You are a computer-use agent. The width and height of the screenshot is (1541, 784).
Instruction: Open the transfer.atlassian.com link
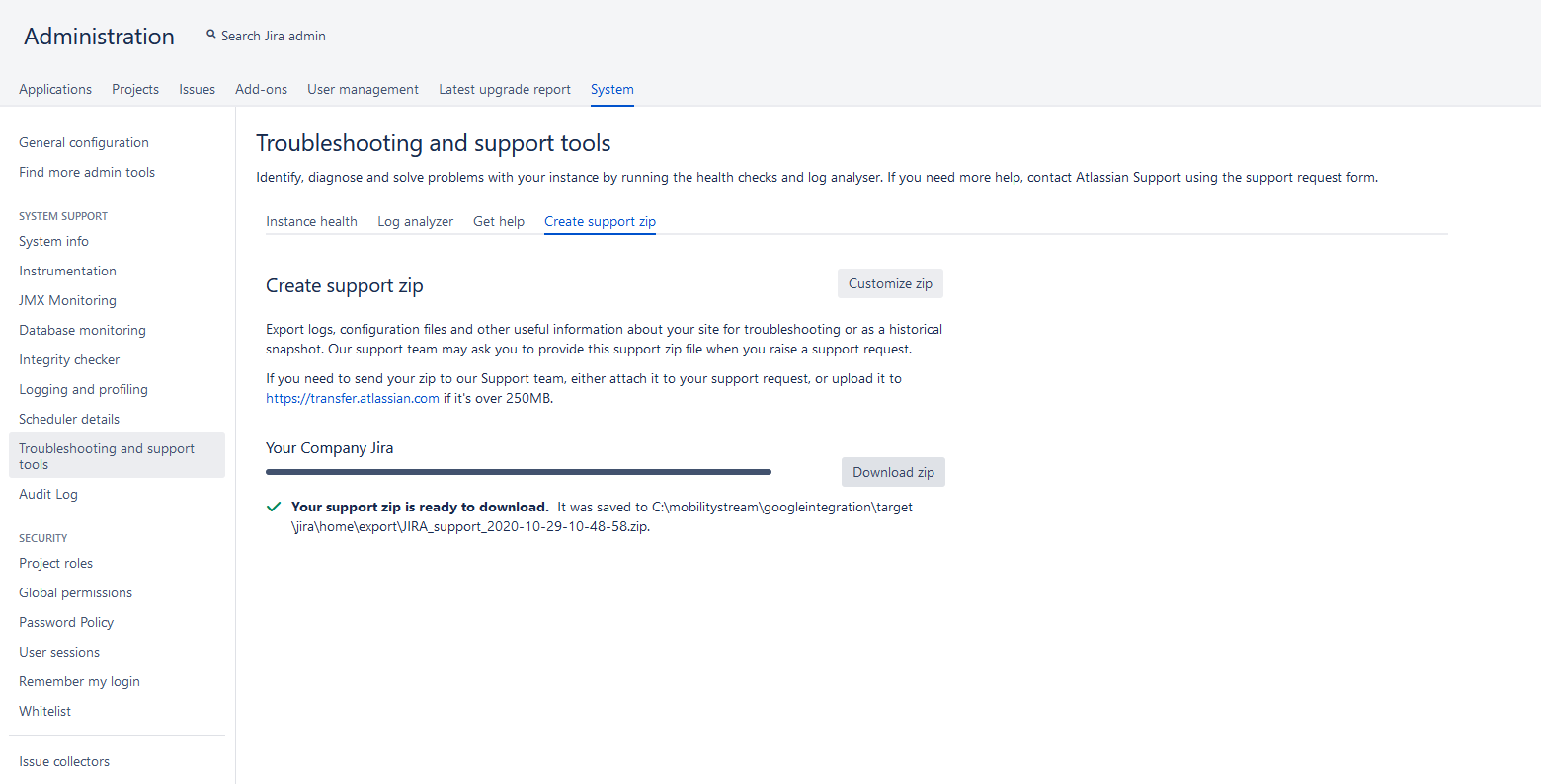353,398
